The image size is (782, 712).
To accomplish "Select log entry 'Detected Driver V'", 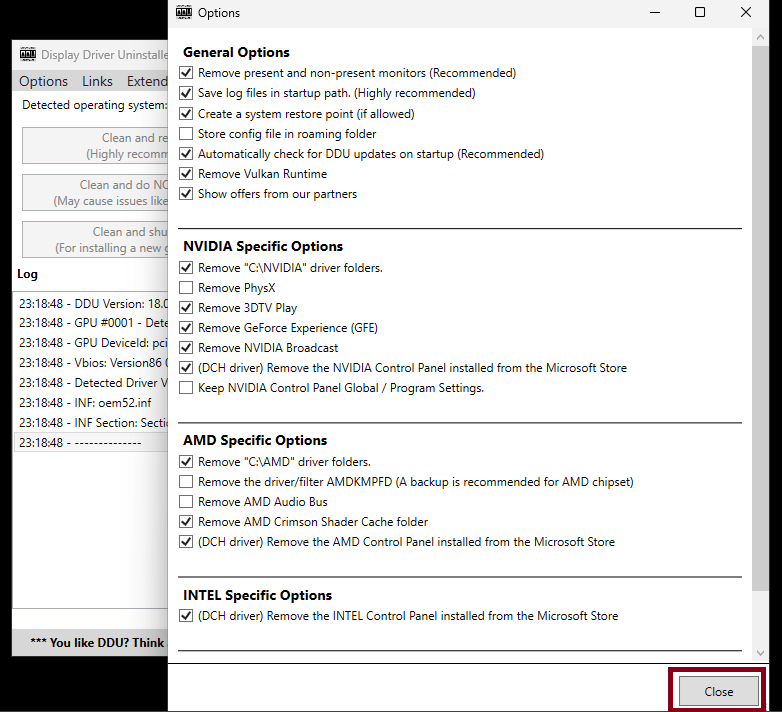I will pyautogui.click(x=91, y=382).
